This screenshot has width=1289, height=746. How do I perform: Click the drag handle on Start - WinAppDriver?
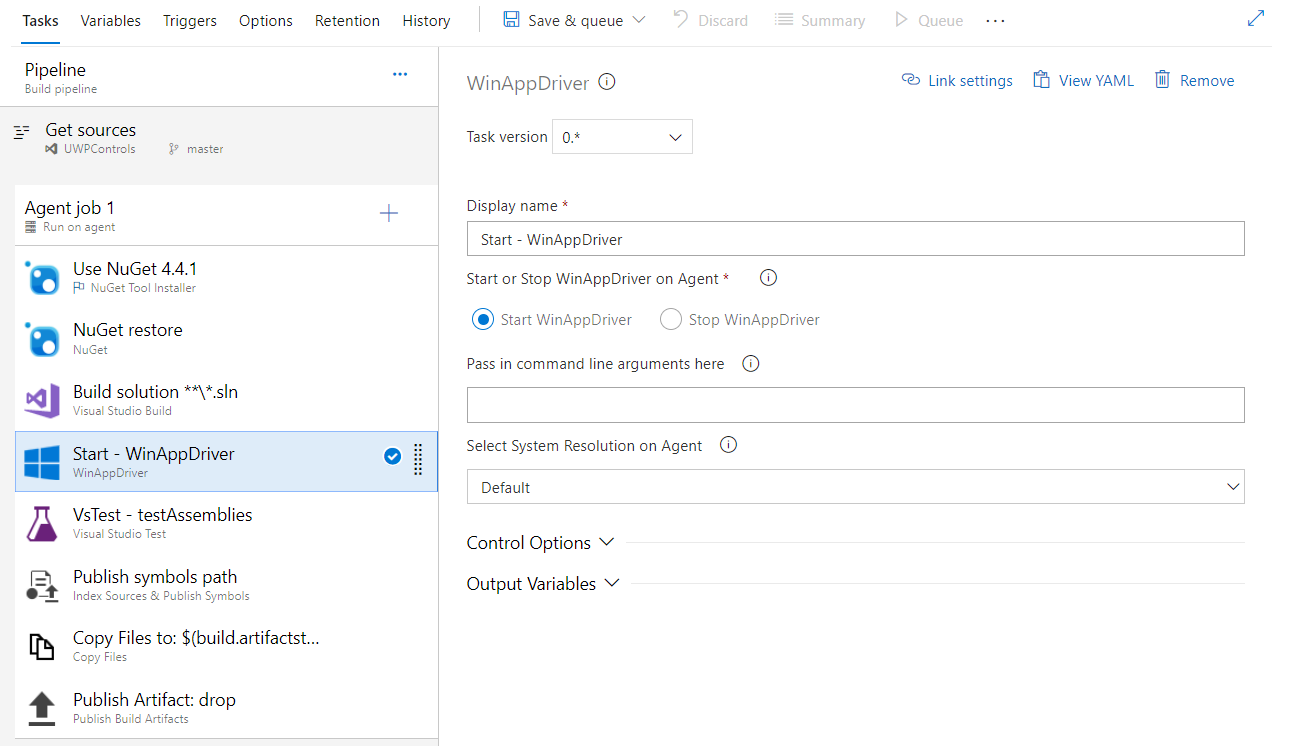pos(418,459)
